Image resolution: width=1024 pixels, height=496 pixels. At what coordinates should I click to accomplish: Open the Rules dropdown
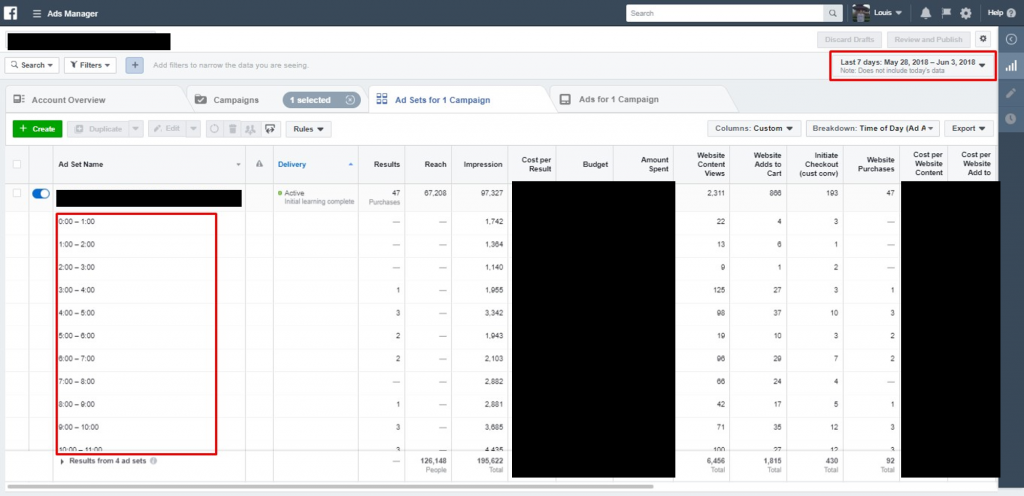[308, 129]
